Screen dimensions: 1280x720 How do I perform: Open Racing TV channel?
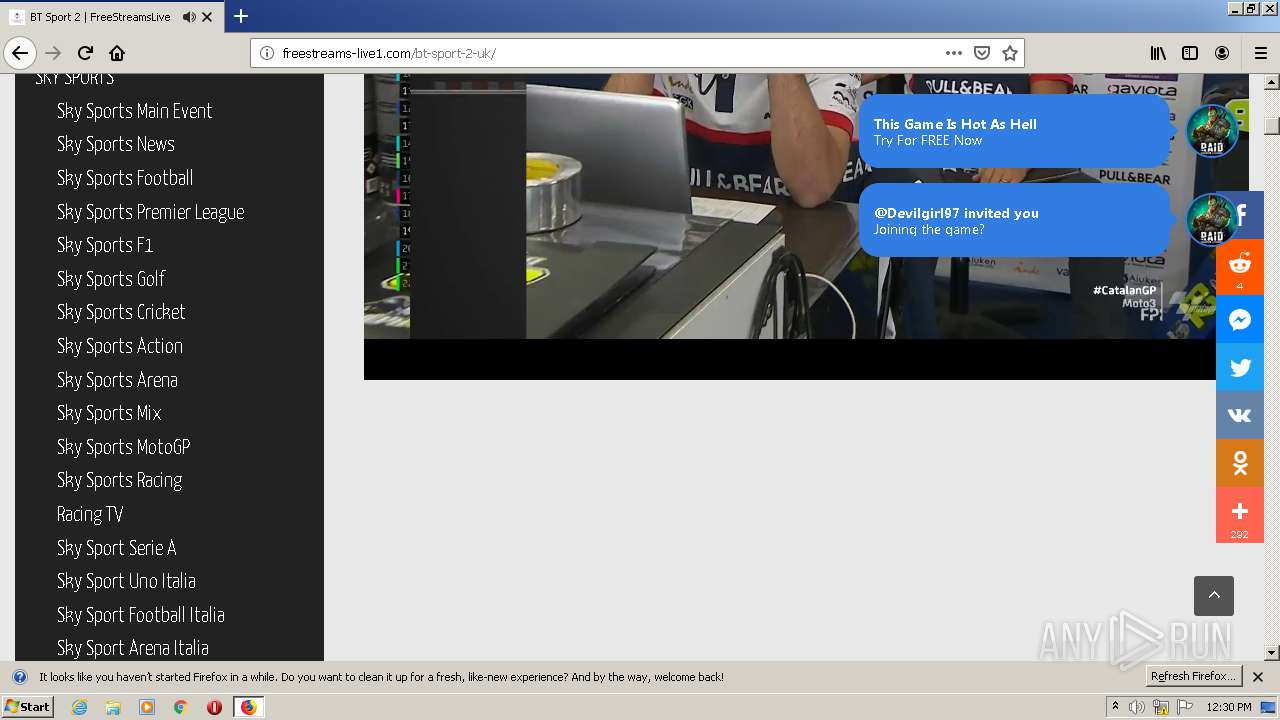90,514
